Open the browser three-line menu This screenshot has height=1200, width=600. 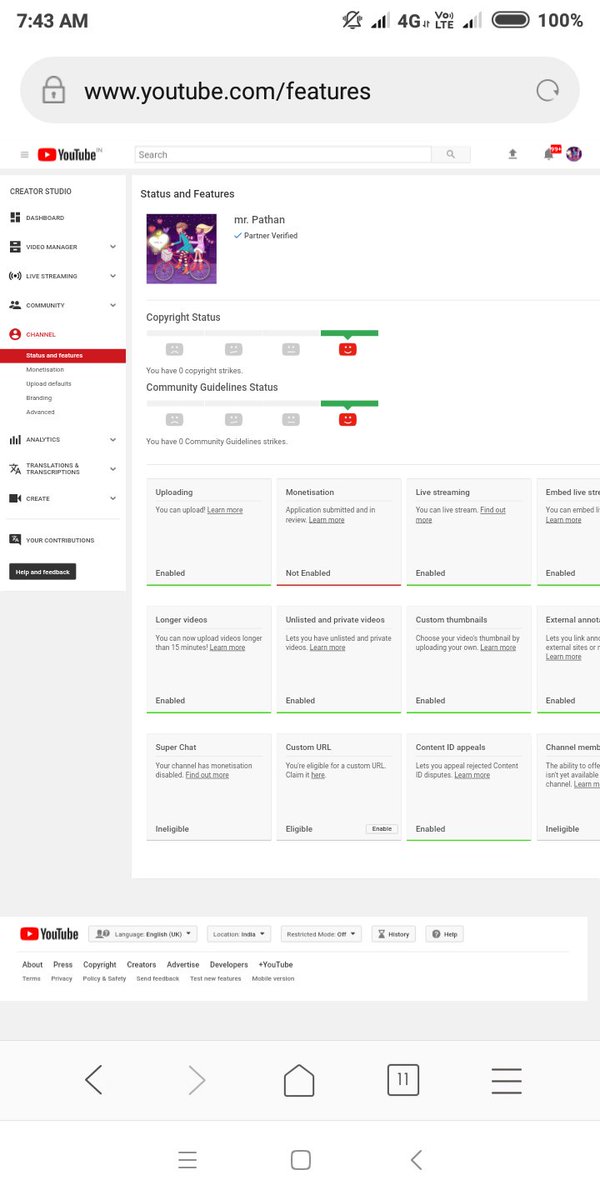(507, 1080)
